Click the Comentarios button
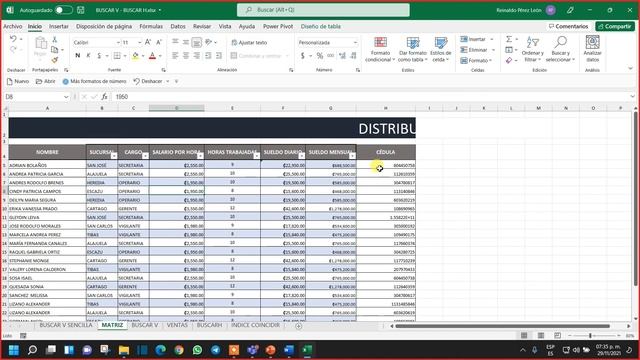 tap(569, 26)
